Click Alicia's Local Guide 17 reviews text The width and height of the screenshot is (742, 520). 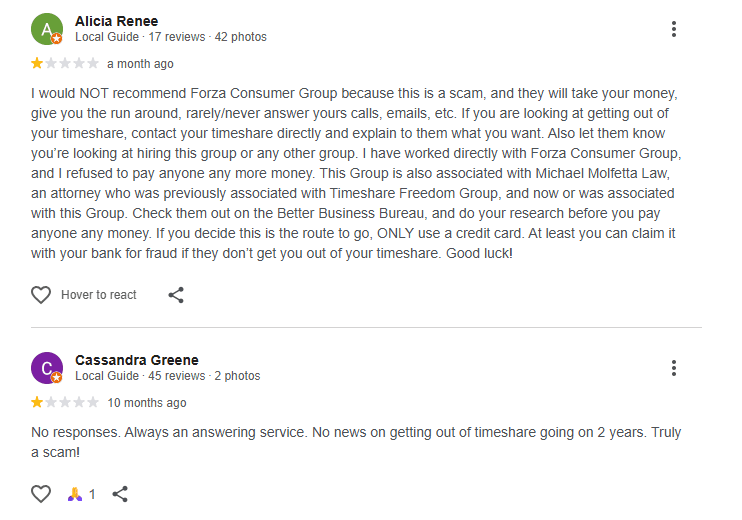pos(170,37)
